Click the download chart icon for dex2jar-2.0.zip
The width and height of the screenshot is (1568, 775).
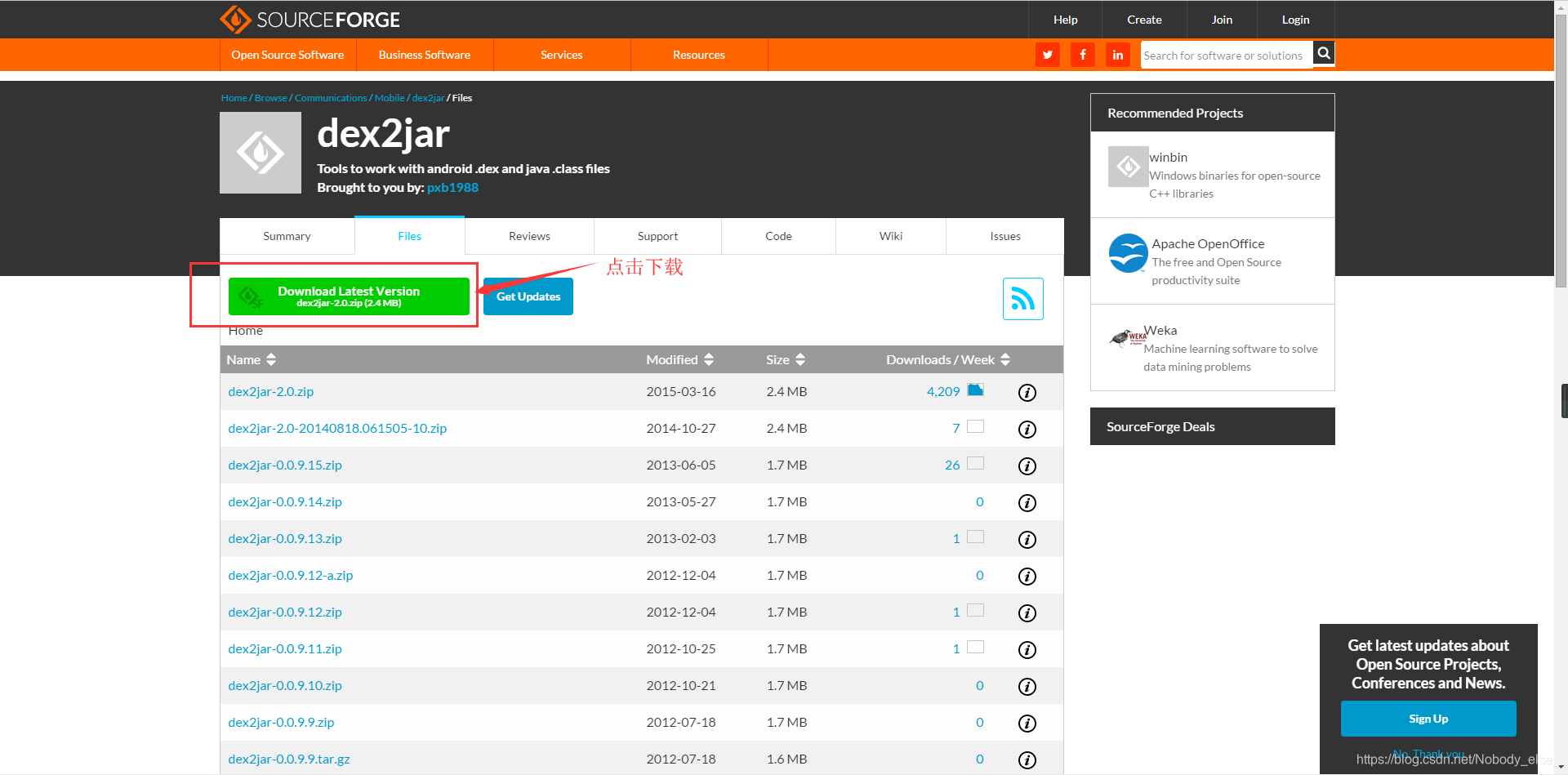(975, 390)
